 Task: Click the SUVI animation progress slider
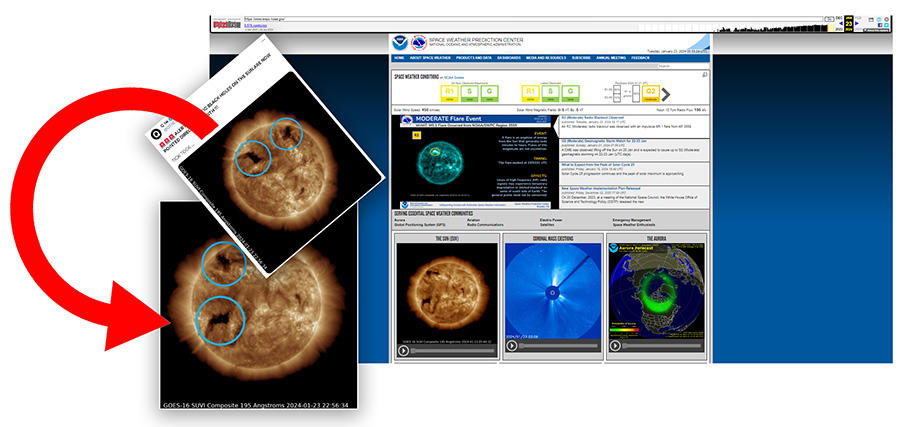coord(453,350)
